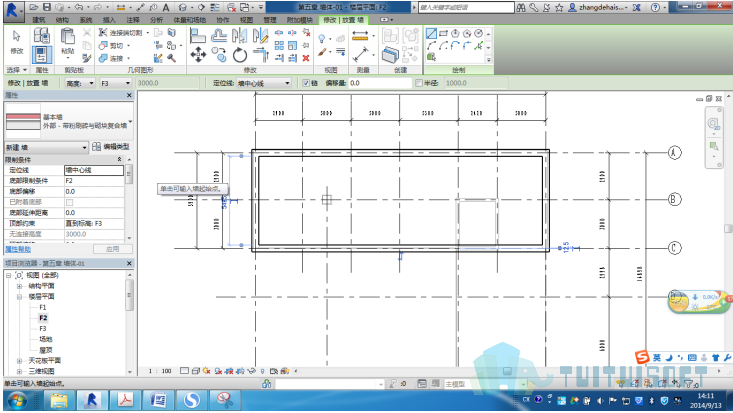The width and height of the screenshot is (733, 413).
Task: Select the Rectangle draw tool
Action: 443,34
